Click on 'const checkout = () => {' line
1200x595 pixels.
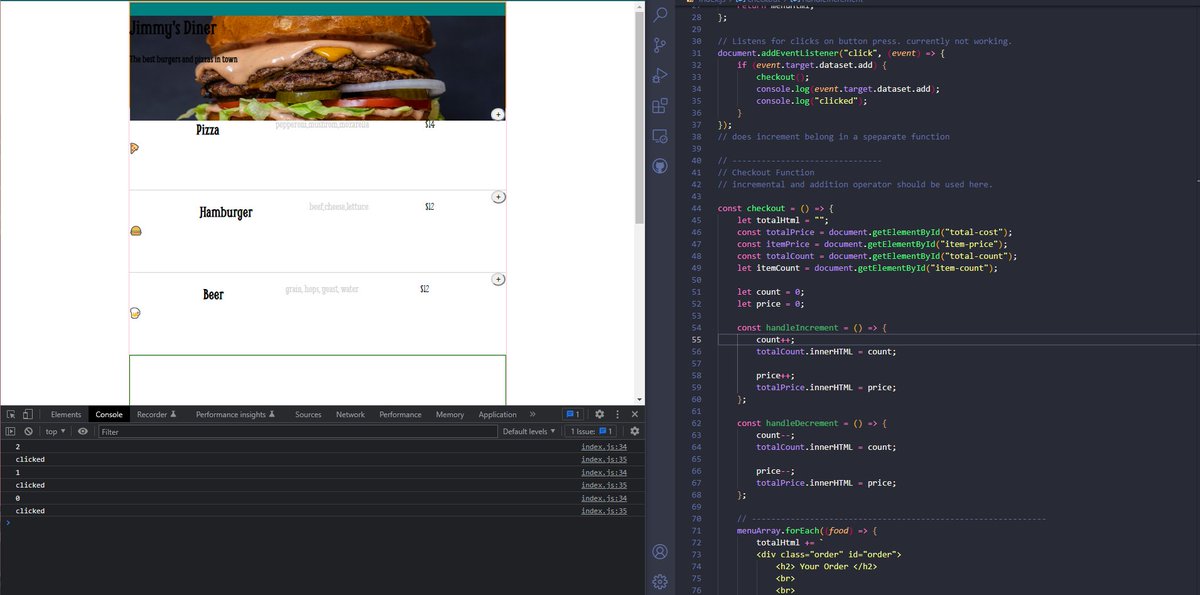(x=776, y=208)
